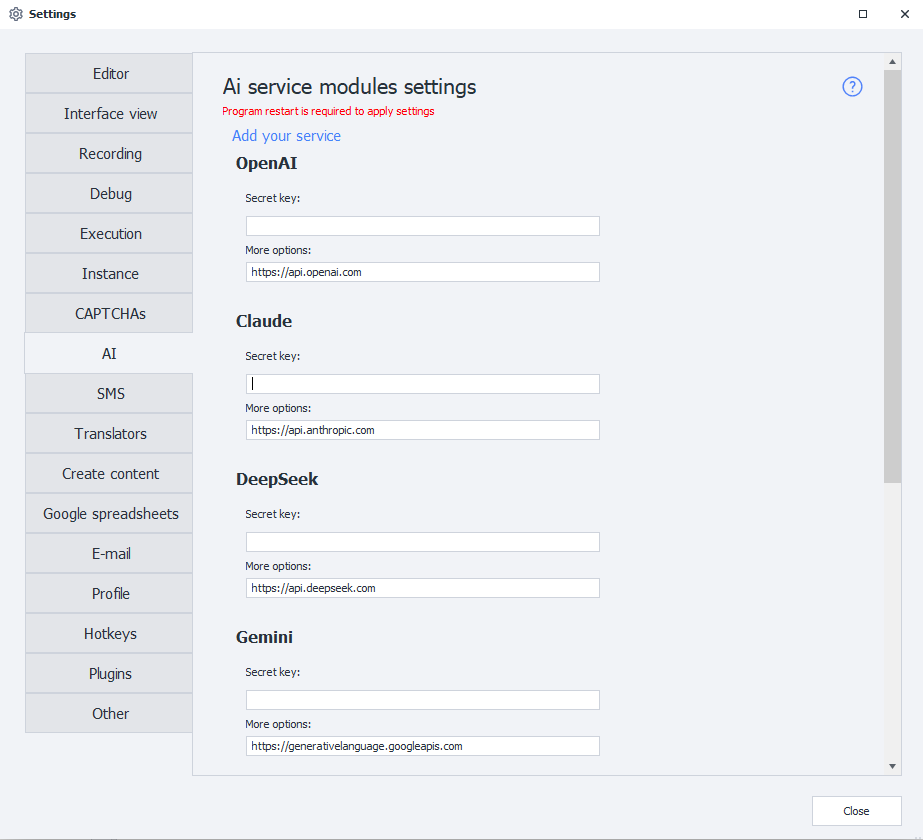
Task: Open the Instance tab
Action: pyautogui.click(x=109, y=274)
